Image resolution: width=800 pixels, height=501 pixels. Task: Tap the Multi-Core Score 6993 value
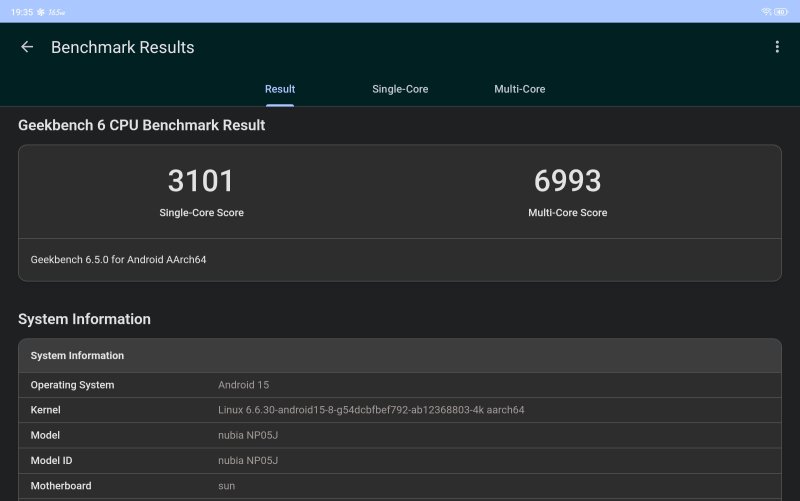(567, 181)
